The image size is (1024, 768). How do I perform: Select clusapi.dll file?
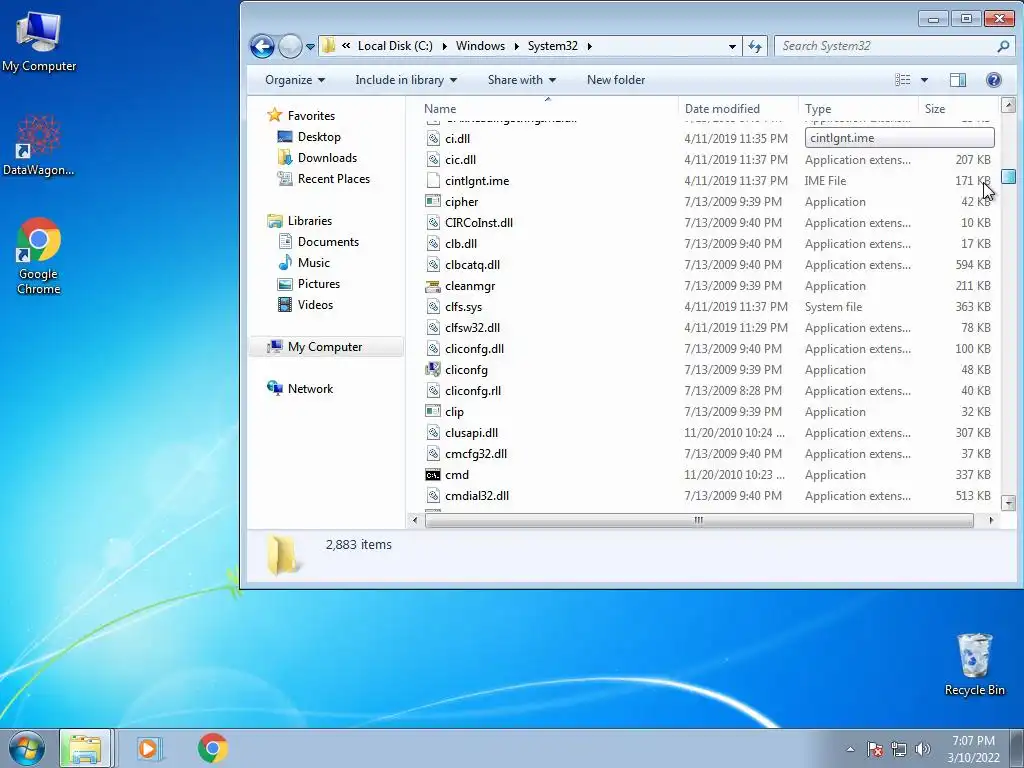click(472, 433)
